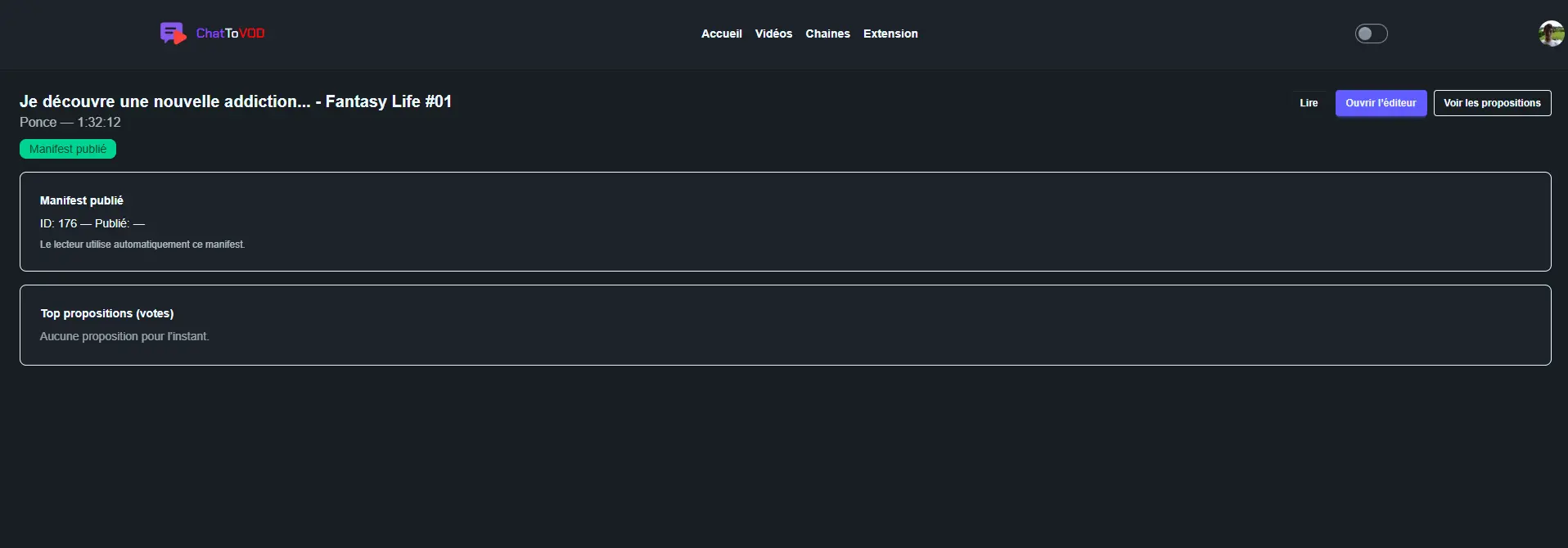Open 'Voir les propositions'
Screen dimensions: 1568x548
tap(1492, 103)
